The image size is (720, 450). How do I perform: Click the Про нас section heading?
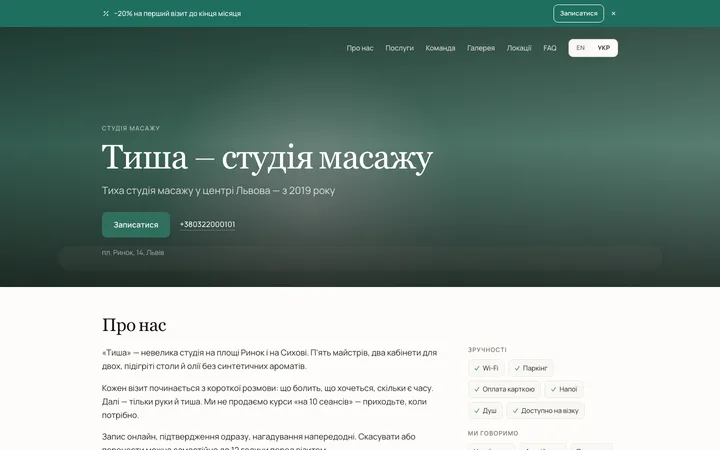pos(134,325)
